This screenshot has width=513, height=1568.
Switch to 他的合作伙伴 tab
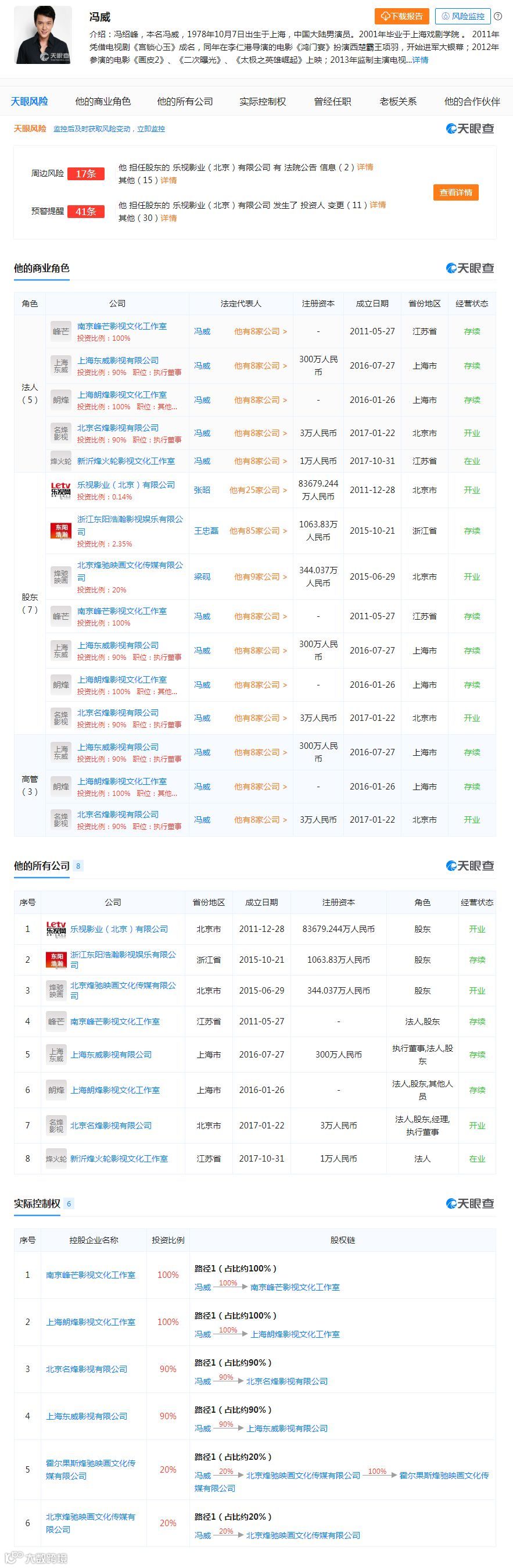tap(472, 102)
